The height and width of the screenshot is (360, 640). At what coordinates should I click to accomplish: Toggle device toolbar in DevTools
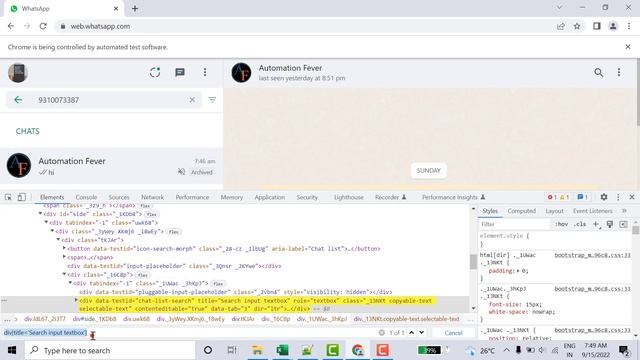22,197
